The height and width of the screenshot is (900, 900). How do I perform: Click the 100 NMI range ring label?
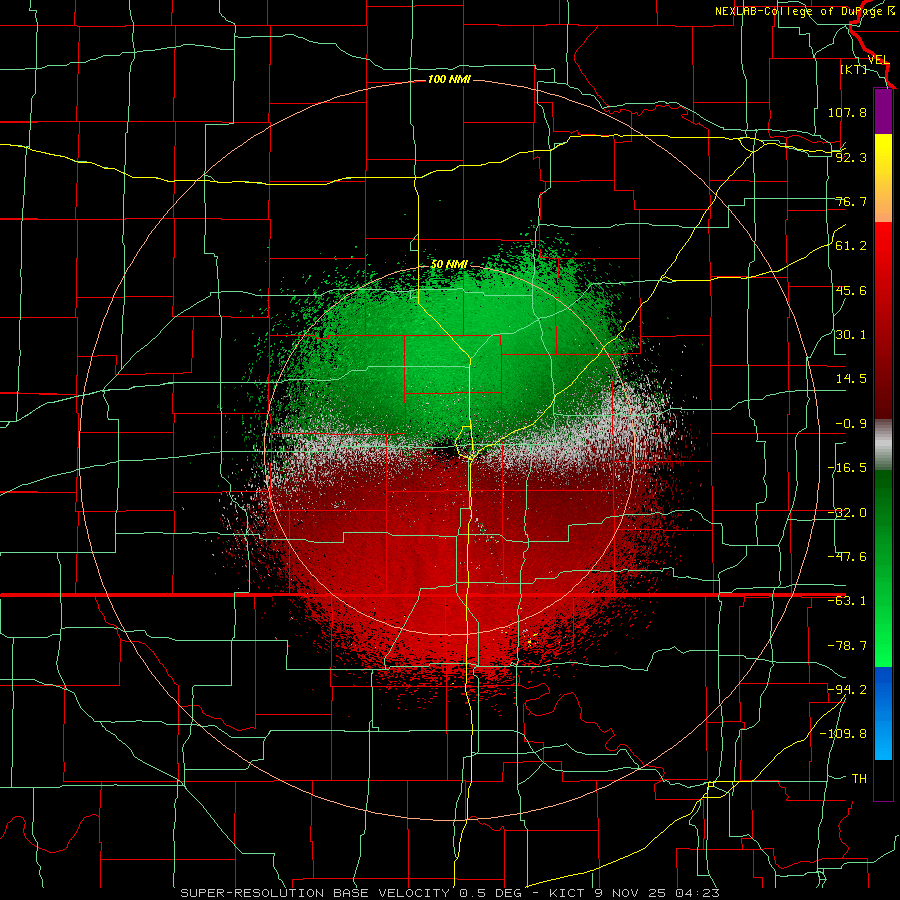pos(449,79)
